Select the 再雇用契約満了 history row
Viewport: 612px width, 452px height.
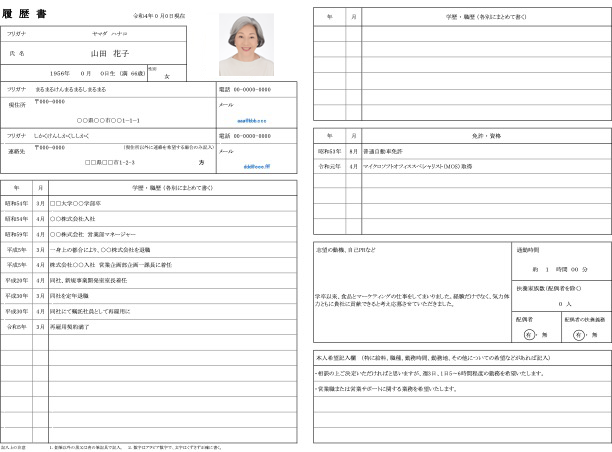tap(70, 326)
